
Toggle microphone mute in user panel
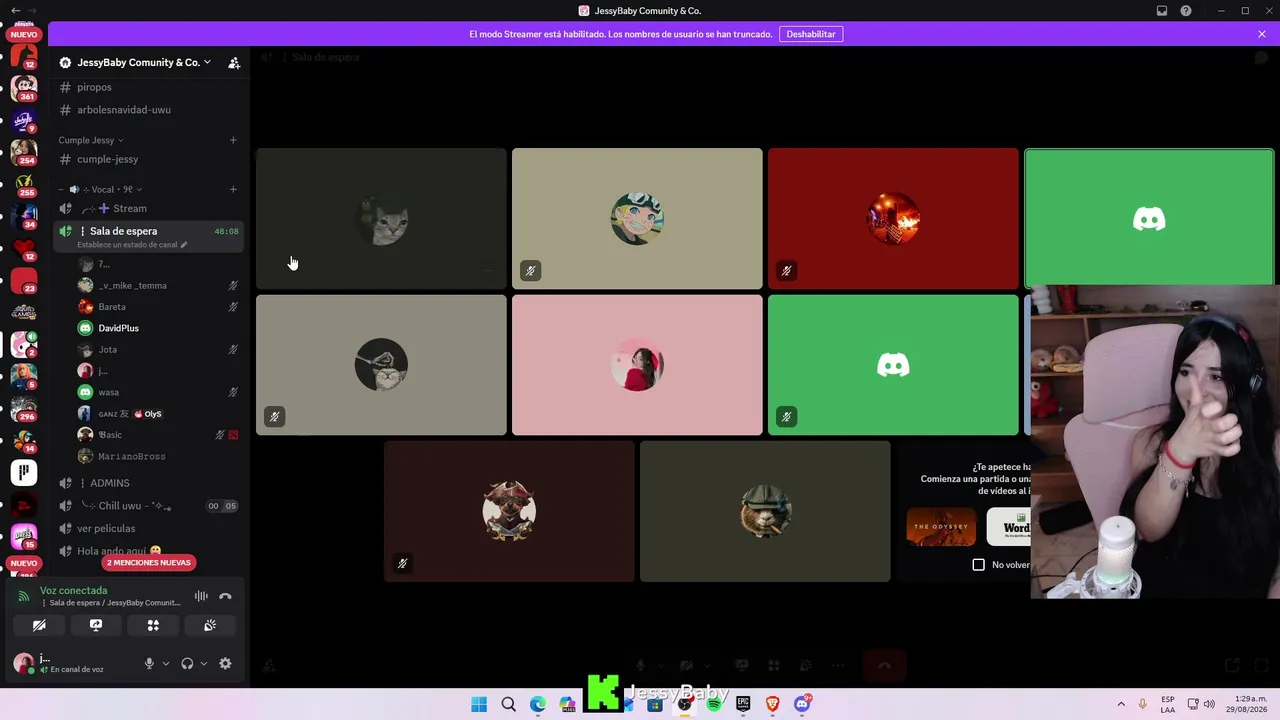(x=149, y=663)
